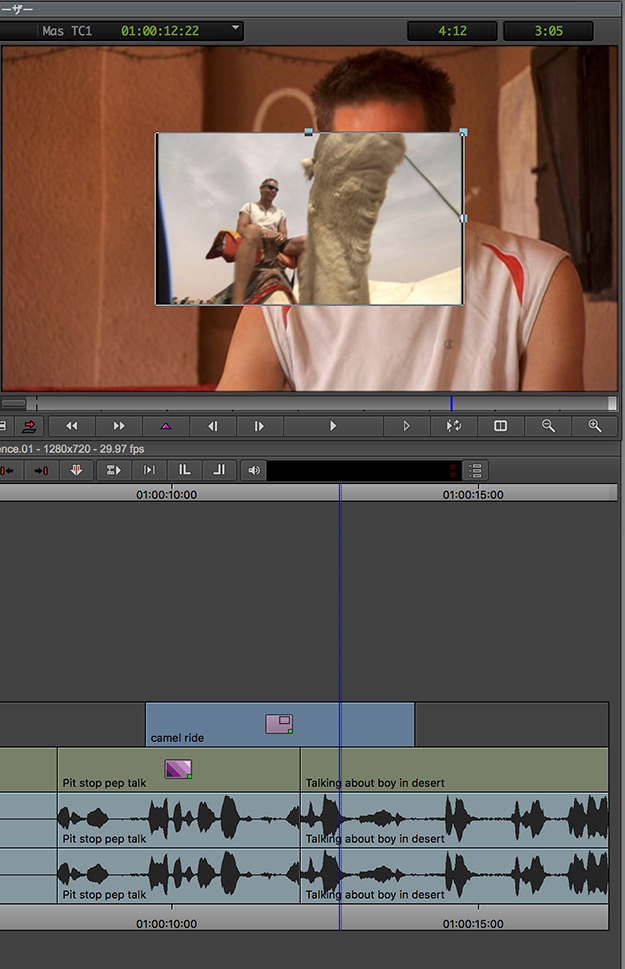Click the Fast Forward button
This screenshot has height=969, width=625.
(119, 426)
